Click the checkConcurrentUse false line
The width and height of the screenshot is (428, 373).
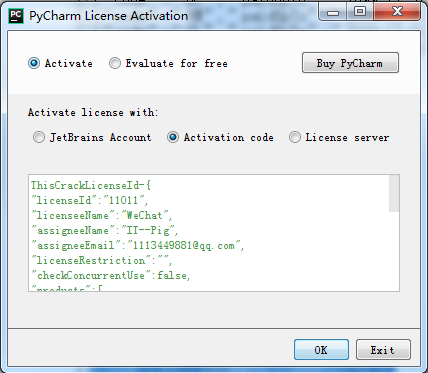(x=111, y=276)
